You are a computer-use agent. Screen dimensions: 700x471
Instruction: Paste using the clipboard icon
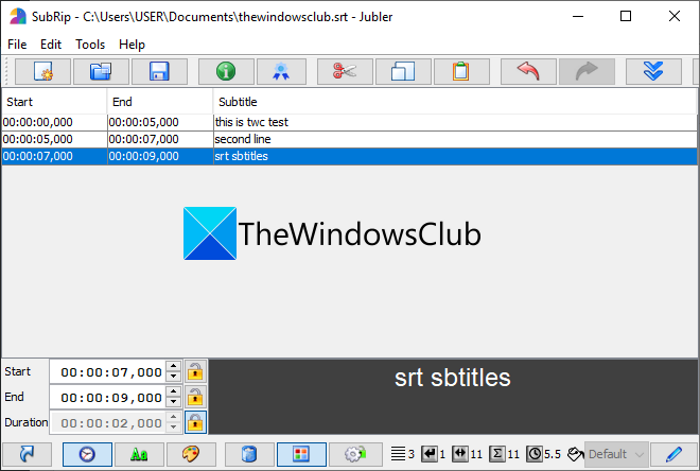(462, 71)
